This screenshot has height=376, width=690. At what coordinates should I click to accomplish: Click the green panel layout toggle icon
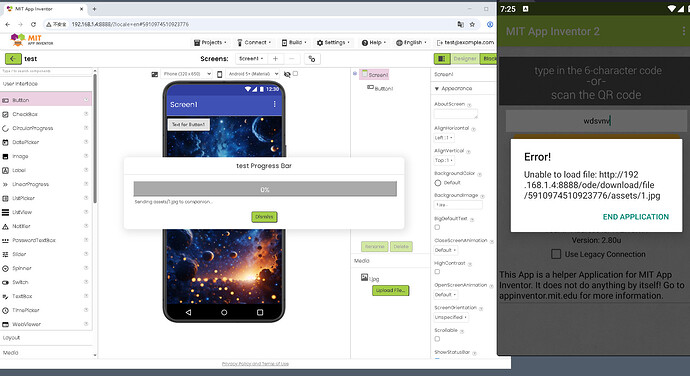pyautogui.click(x=442, y=59)
